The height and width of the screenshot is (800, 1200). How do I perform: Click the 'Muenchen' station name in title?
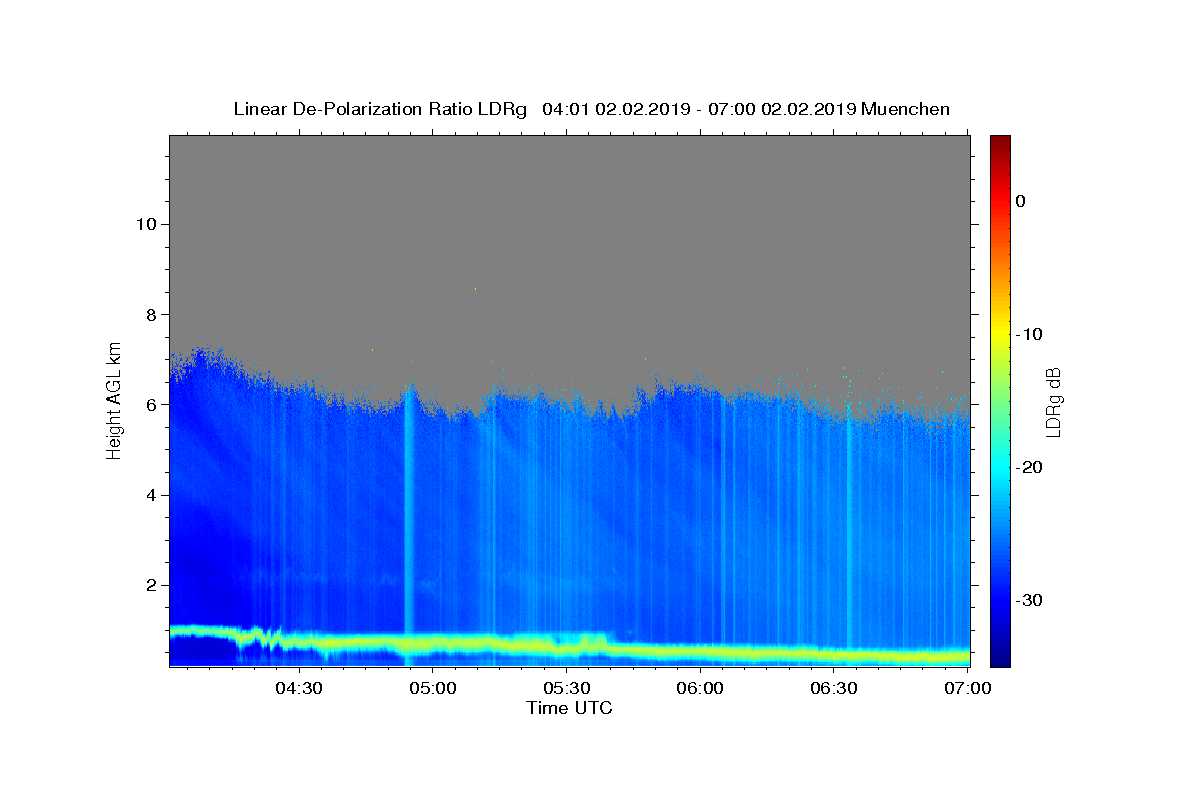905,109
